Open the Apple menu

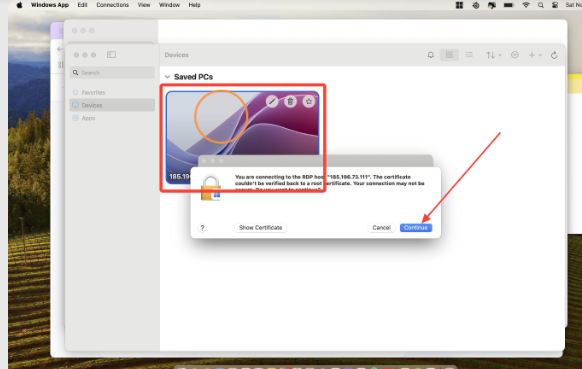tap(19, 5)
